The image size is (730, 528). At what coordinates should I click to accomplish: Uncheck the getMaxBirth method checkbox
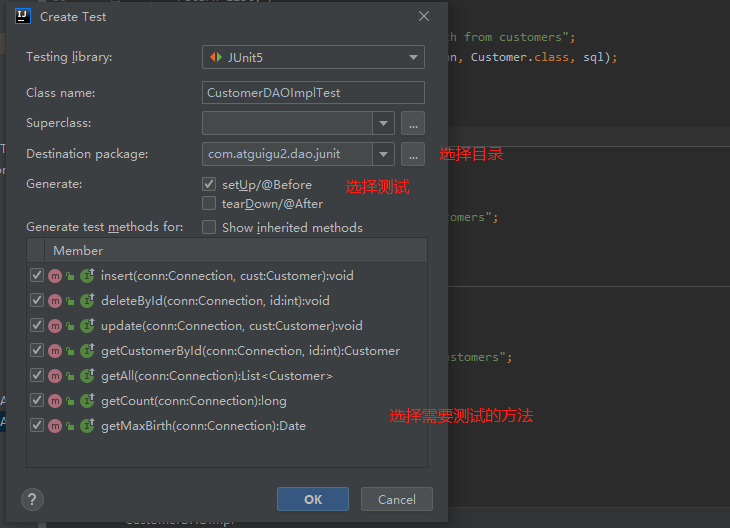tap(37, 426)
